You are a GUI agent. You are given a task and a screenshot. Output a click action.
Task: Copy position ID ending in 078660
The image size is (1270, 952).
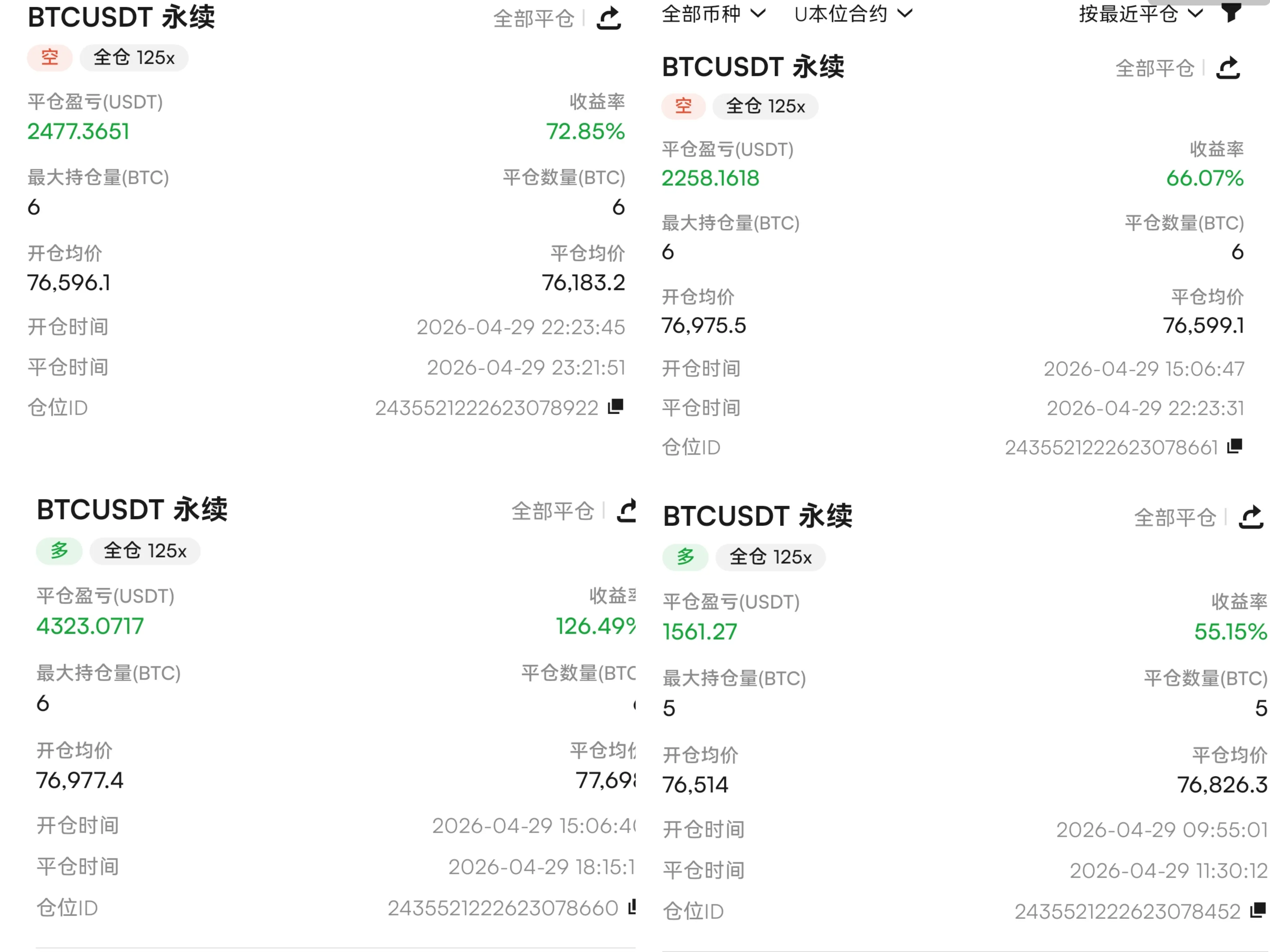tap(632, 907)
